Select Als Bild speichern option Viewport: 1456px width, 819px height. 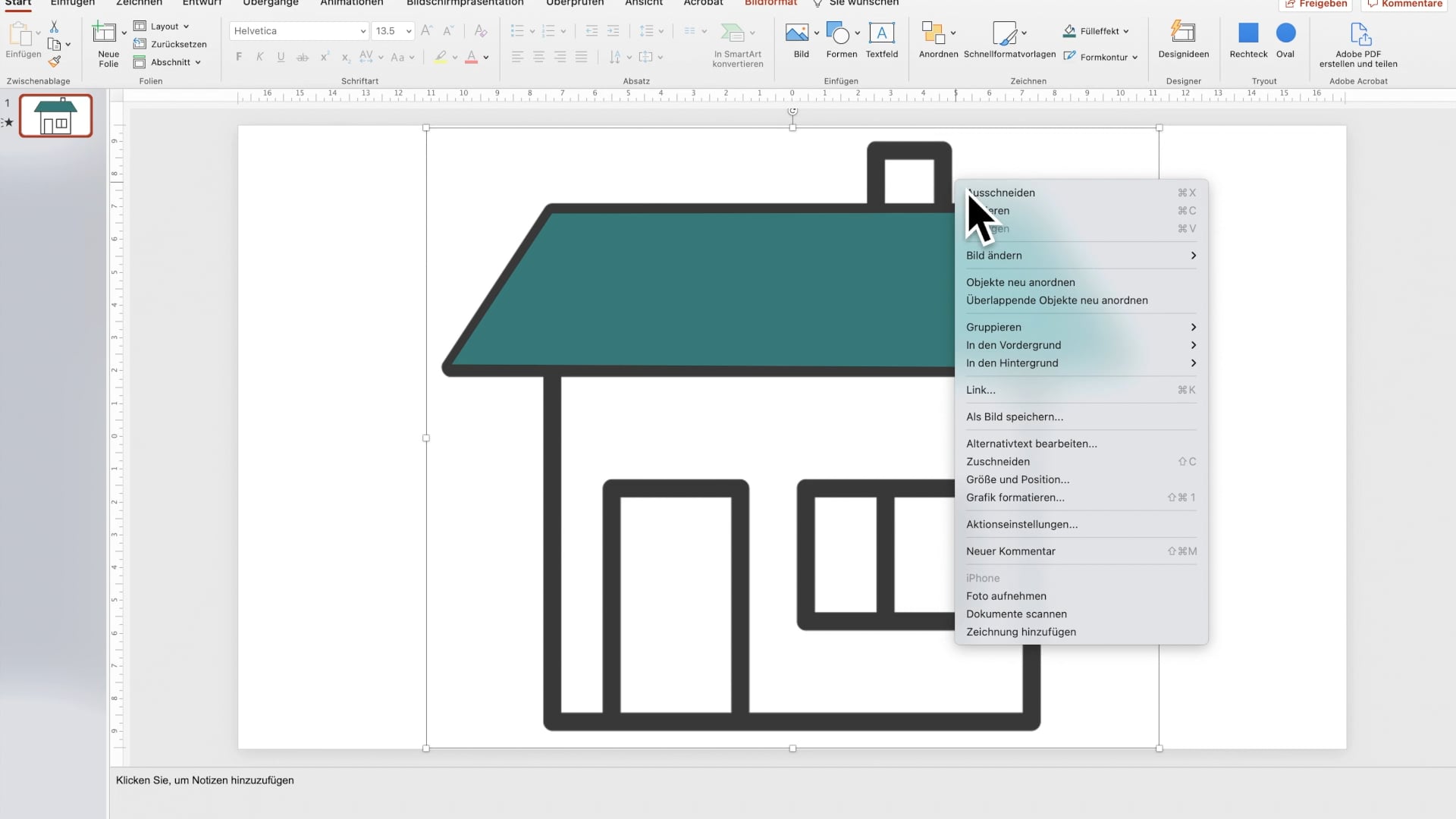click(1013, 416)
